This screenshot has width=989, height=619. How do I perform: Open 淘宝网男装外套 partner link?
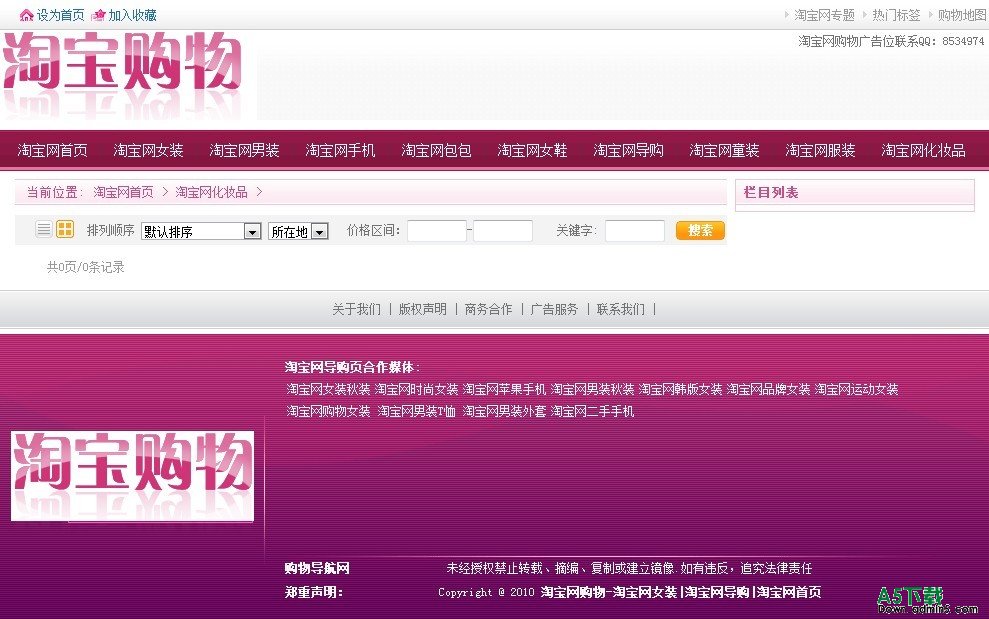point(504,411)
